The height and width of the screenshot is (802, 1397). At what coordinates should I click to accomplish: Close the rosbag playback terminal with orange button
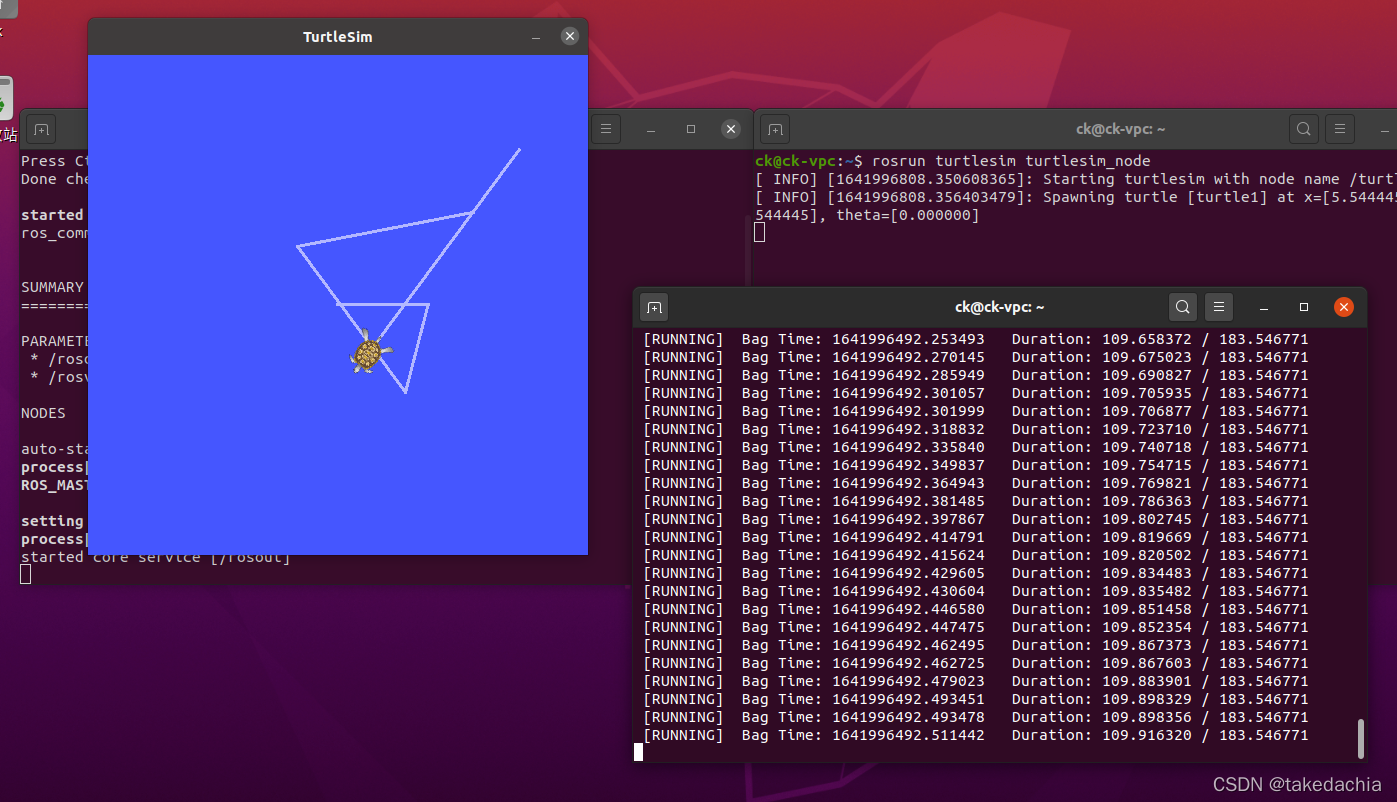coord(1344,307)
